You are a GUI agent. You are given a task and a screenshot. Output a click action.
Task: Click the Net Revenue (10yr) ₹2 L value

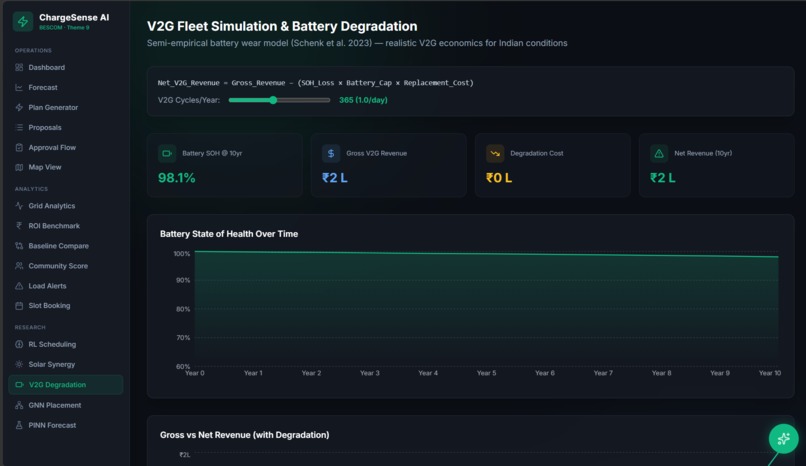click(663, 178)
